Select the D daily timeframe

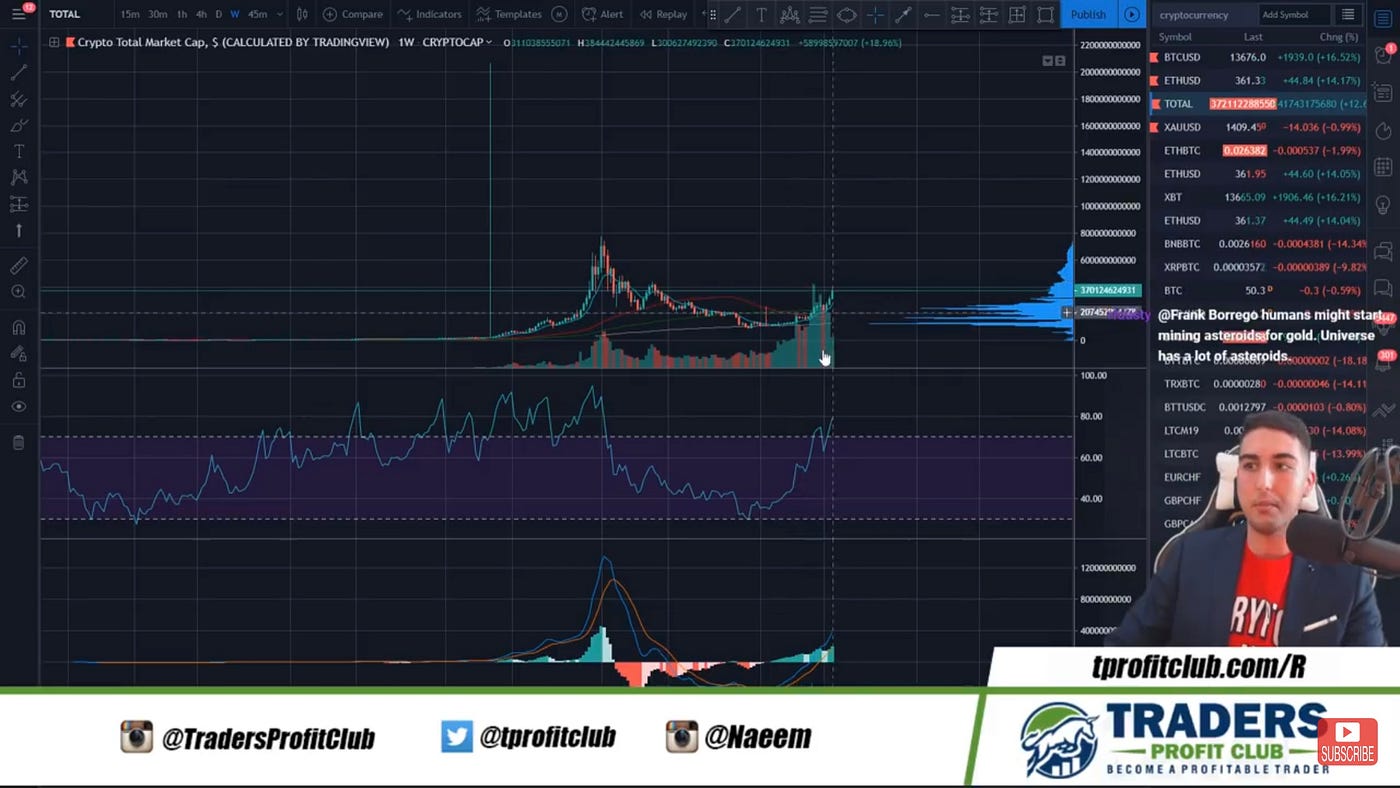pyautogui.click(x=219, y=14)
